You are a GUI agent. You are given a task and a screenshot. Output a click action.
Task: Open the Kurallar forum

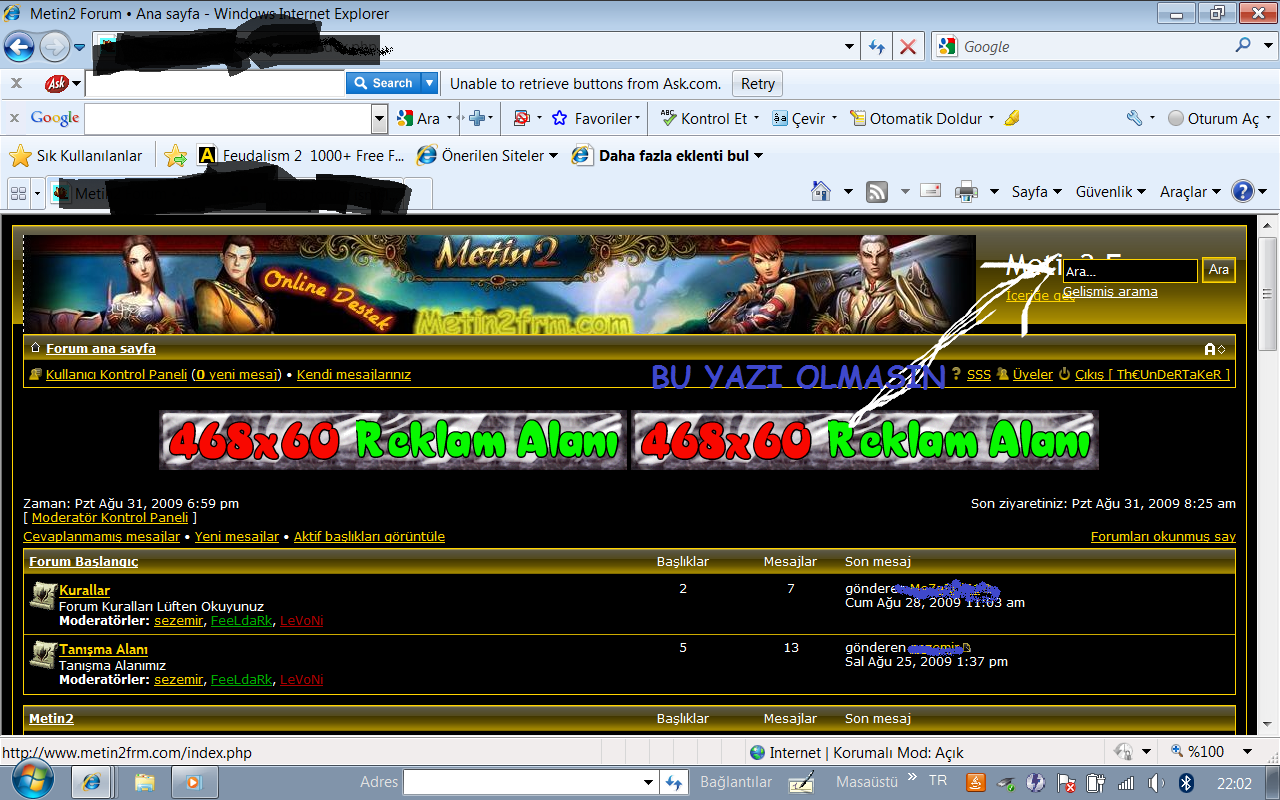pyautogui.click(x=85, y=591)
